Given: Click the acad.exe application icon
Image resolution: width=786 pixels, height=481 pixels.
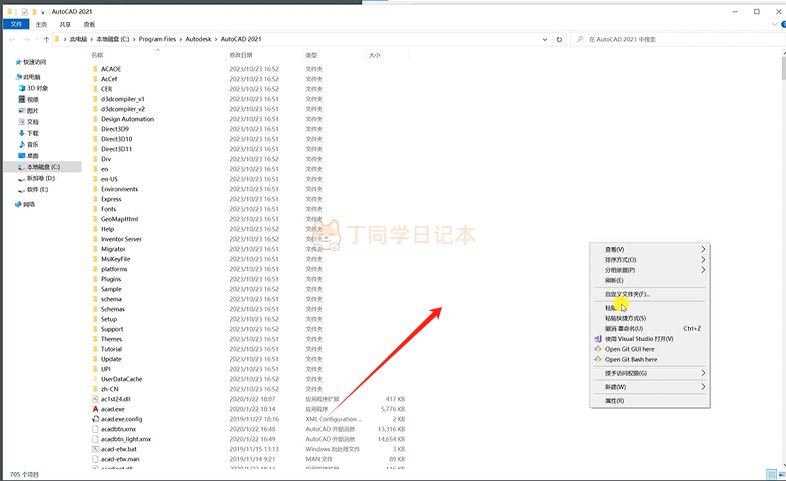Looking at the screenshot, I should point(94,409).
